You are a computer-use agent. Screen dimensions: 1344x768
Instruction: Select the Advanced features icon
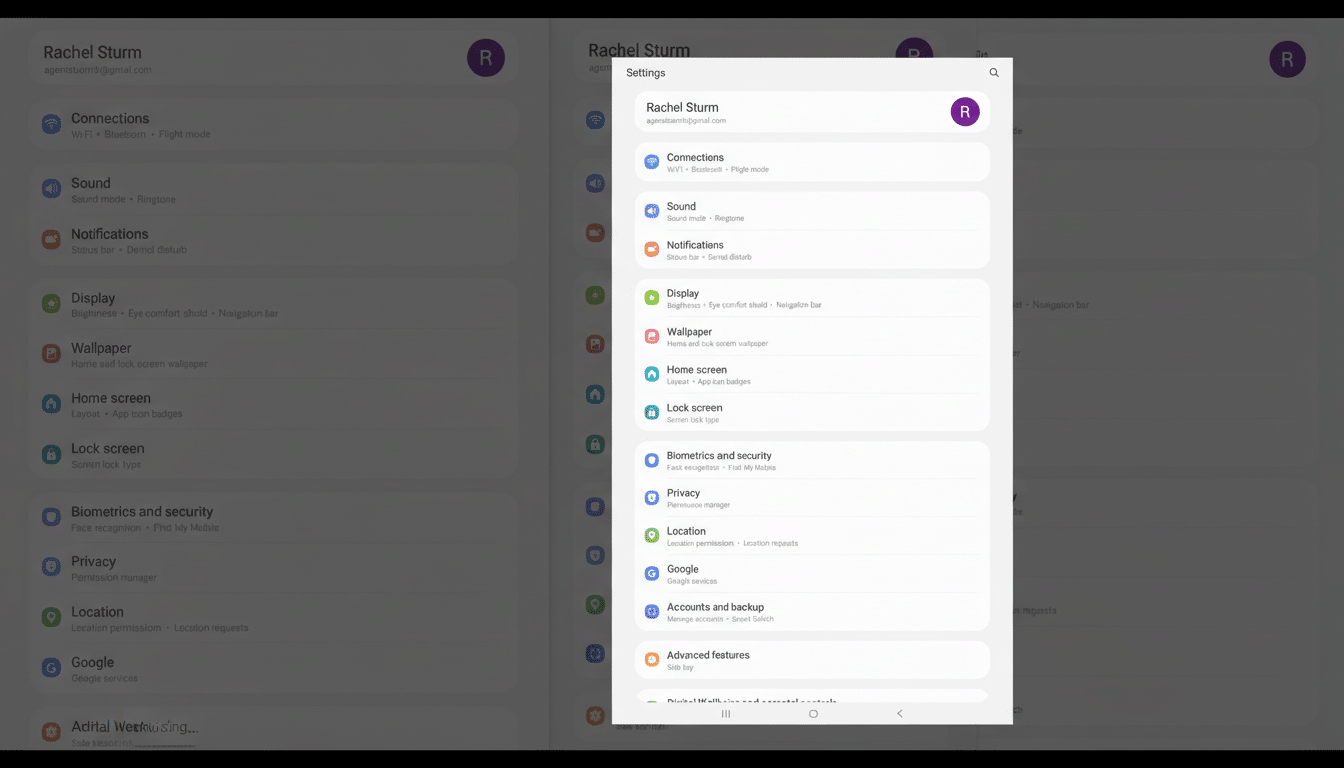click(650, 659)
